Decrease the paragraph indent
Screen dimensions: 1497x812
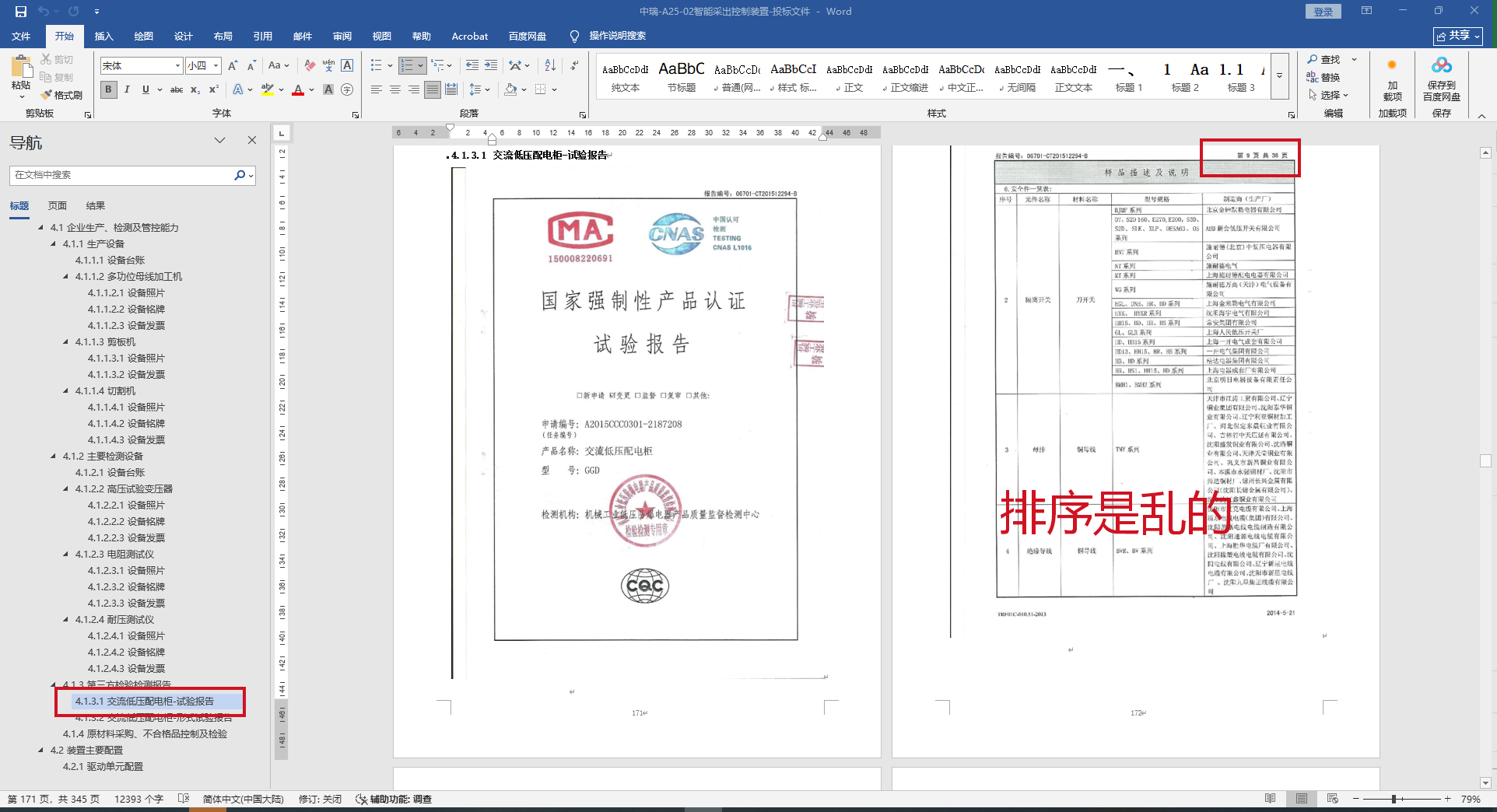[472, 65]
